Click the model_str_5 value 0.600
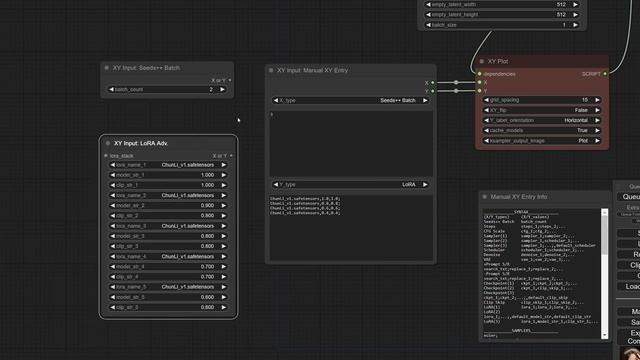 click(207, 297)
